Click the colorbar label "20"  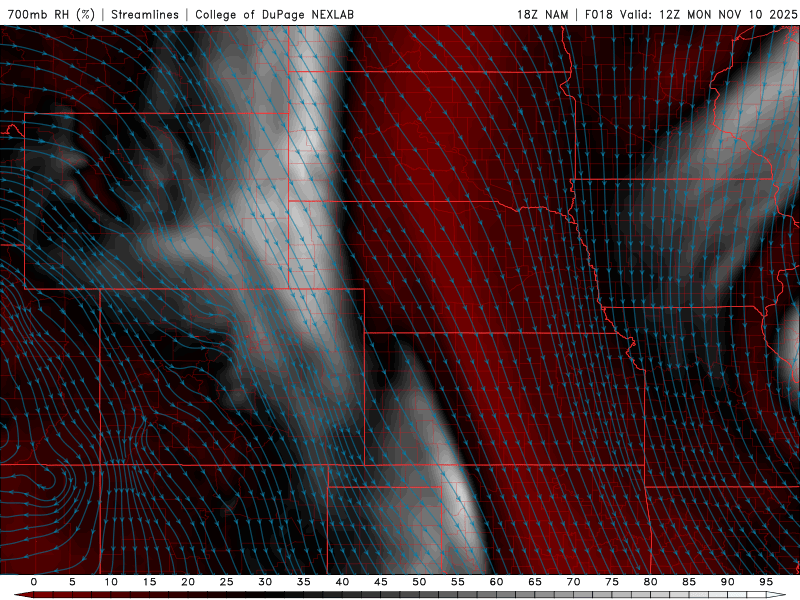pyautogui.click(x=188, y=582)
